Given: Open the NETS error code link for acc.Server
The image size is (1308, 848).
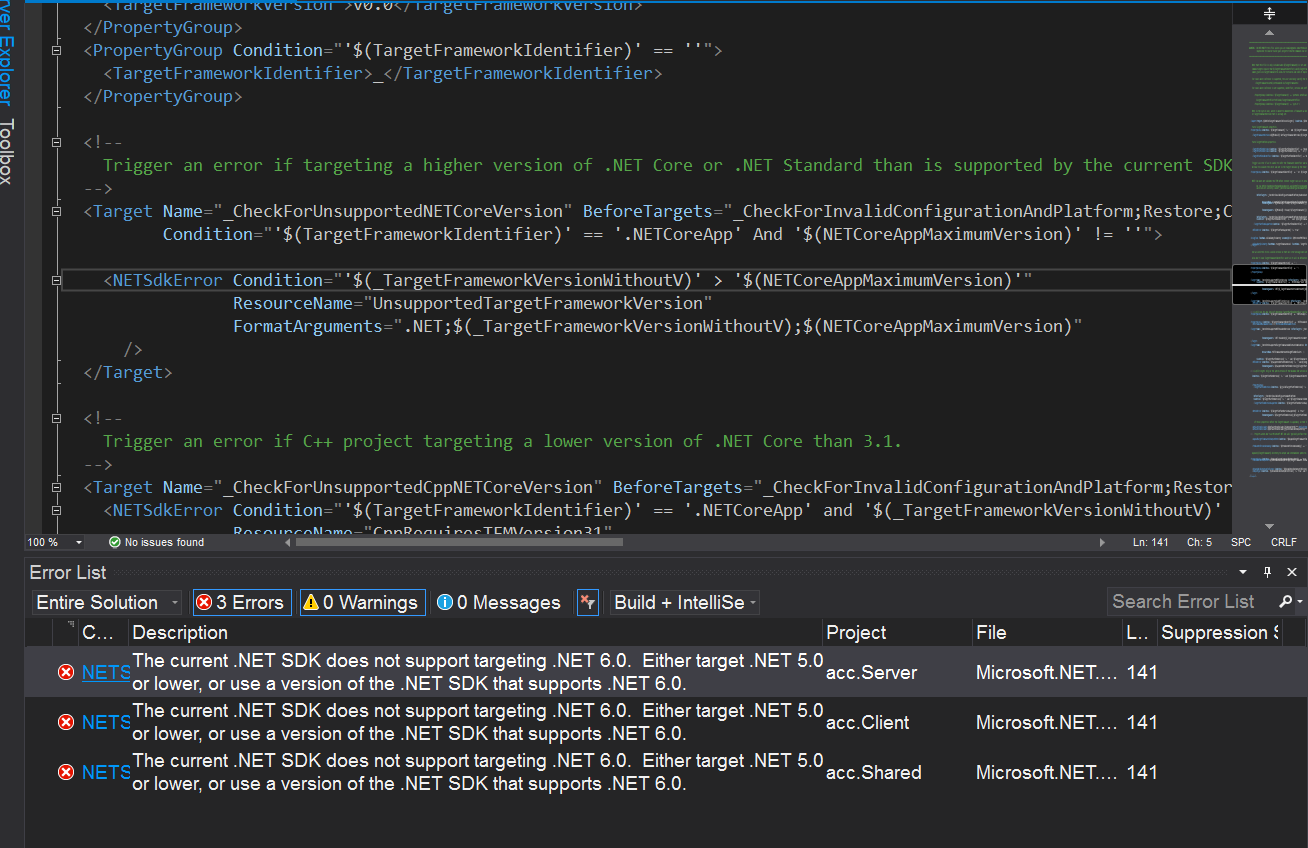Looking at the screenshot, I should (x=106, y=672).
